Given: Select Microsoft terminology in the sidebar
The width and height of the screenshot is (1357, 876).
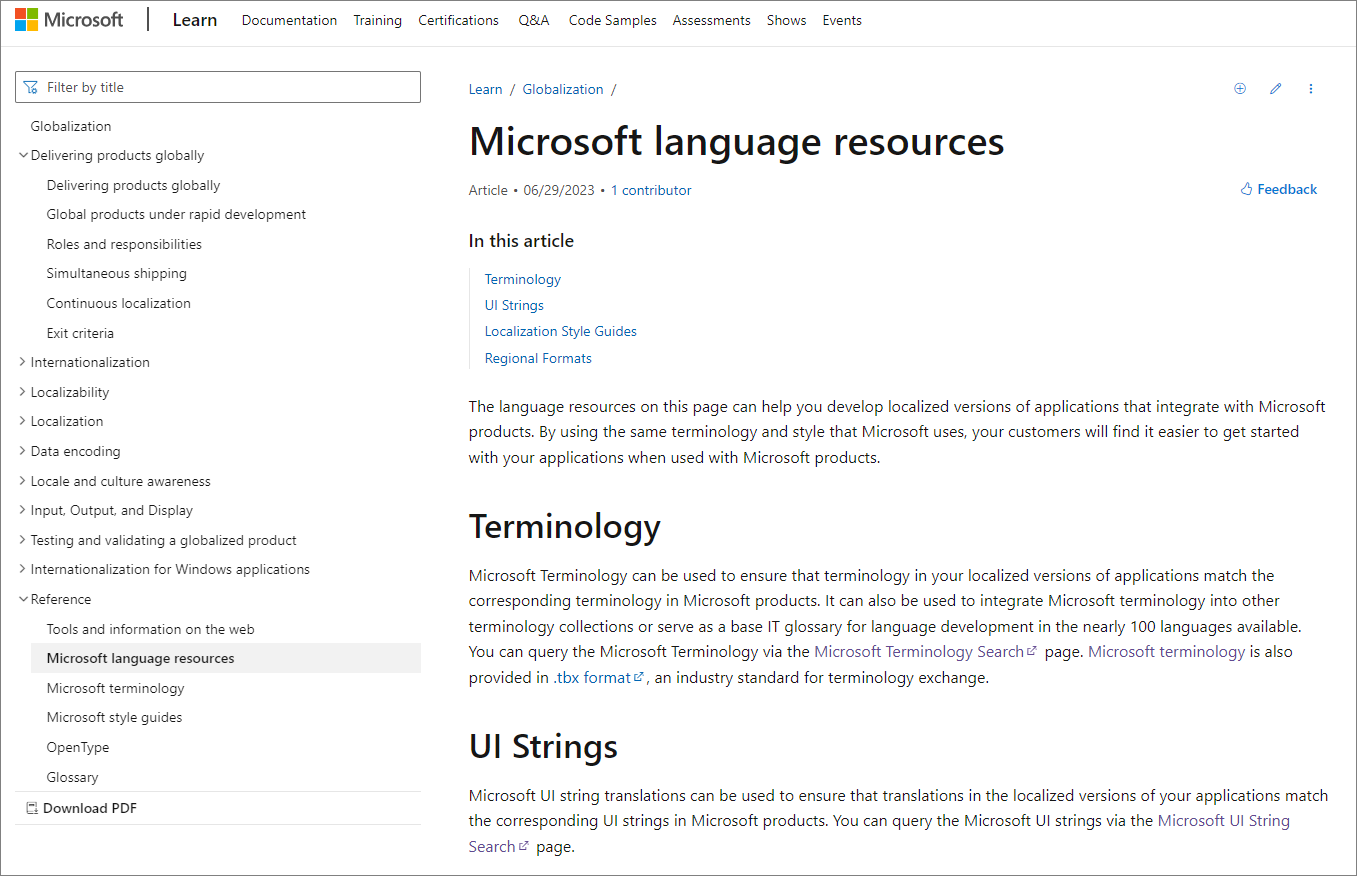Looking at the screenshot, I should (115, 688).
